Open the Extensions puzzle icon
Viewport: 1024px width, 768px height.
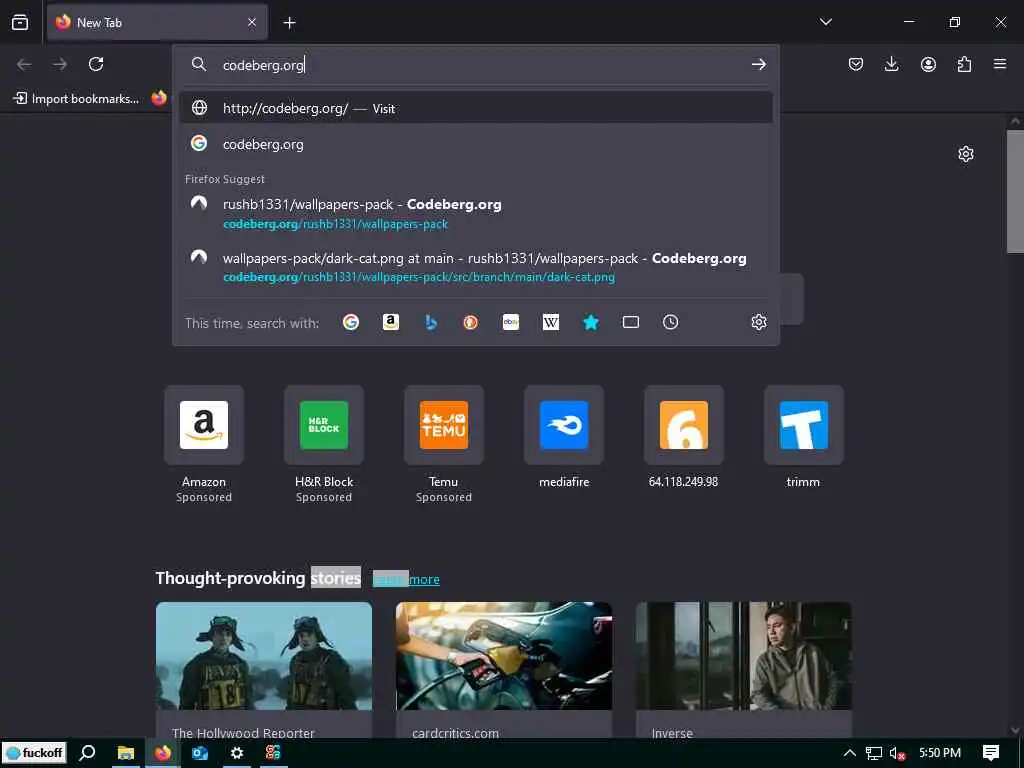click(964, 64)
